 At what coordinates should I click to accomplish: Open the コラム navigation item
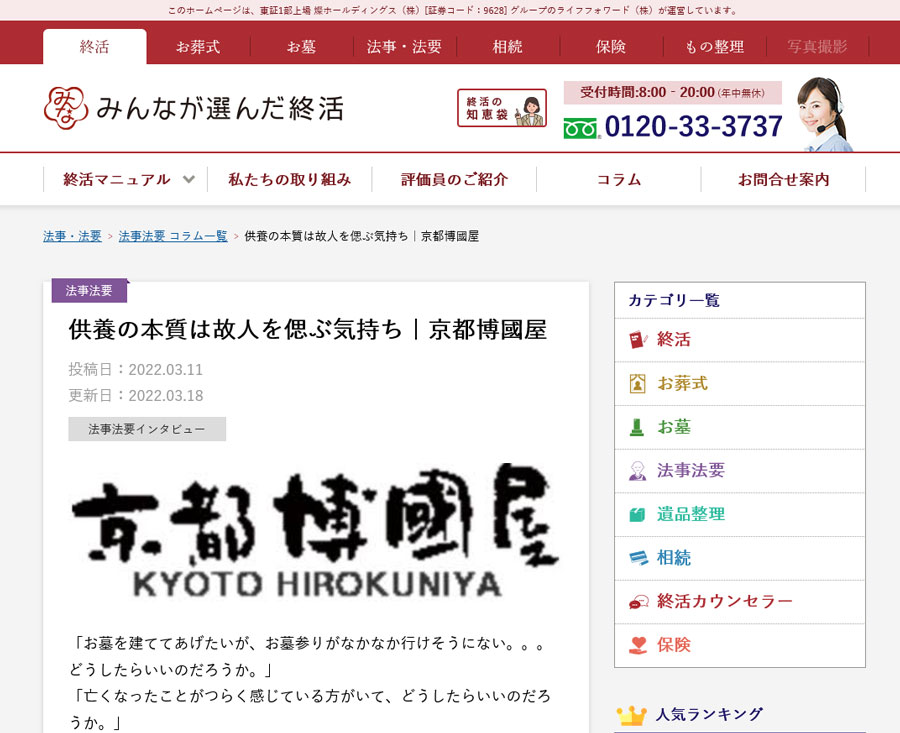tap(619, 180)
